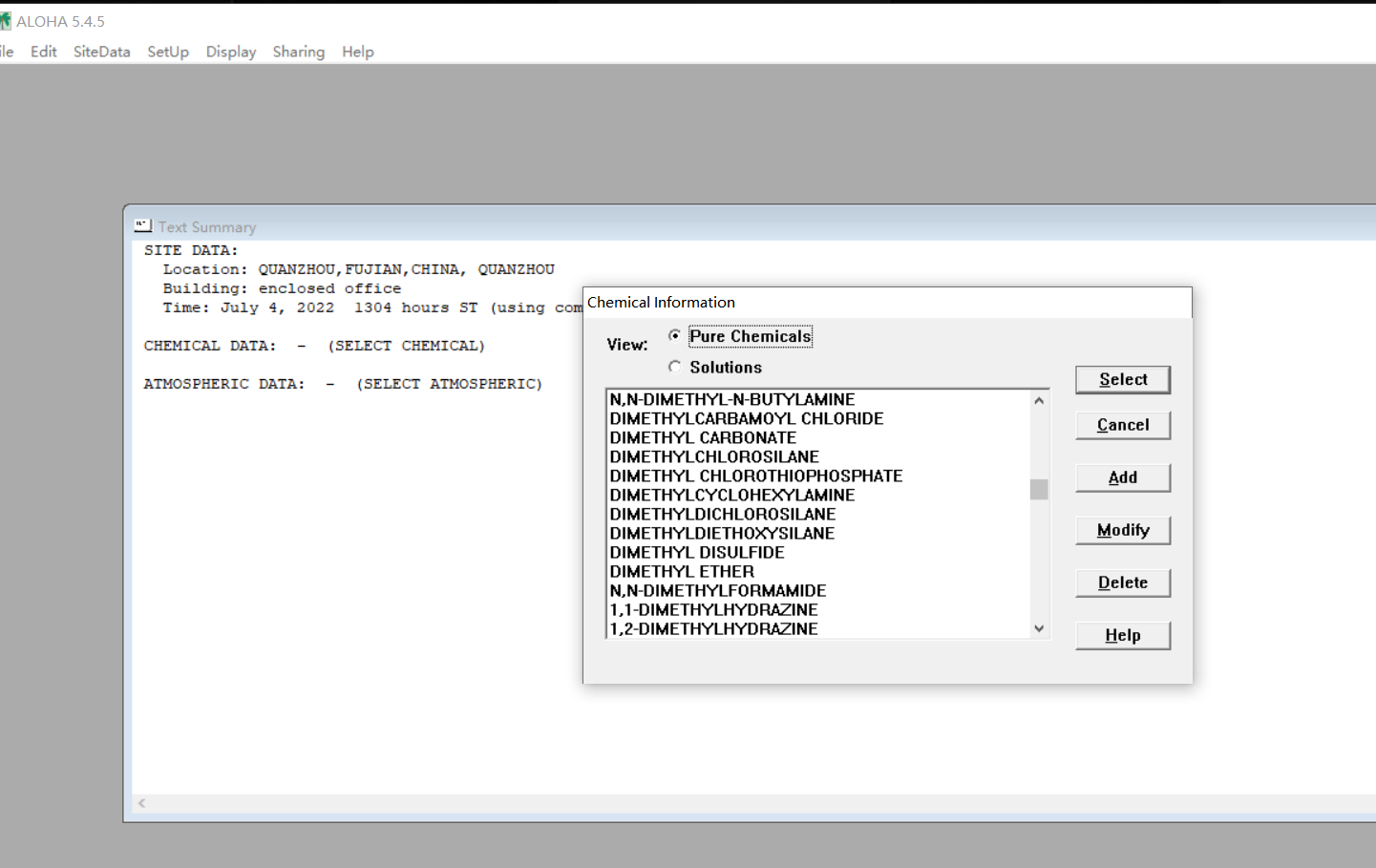Click the Modify button

1123,530
